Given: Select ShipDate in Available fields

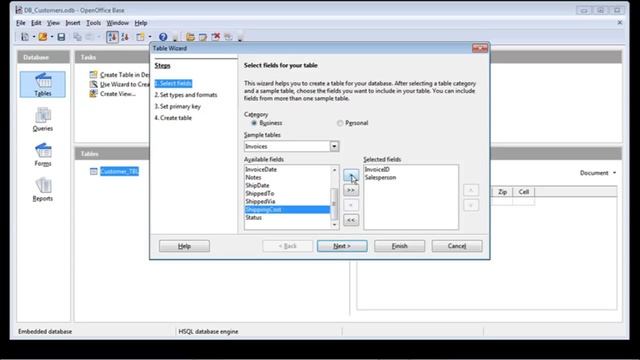Looking at the screenshot, I should [x=287, y=185].
